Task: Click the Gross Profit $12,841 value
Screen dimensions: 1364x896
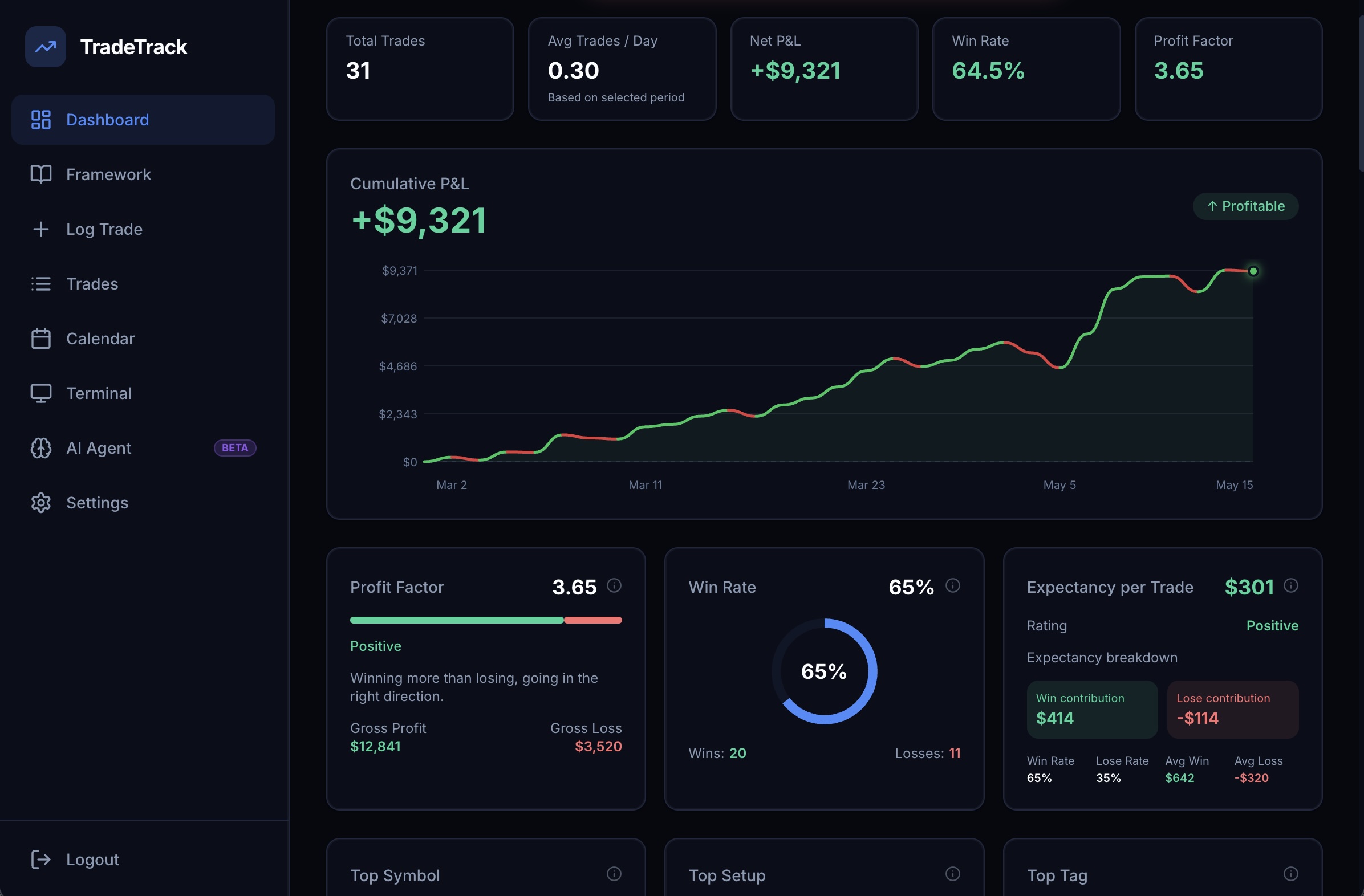Action: tap(375, 747)
